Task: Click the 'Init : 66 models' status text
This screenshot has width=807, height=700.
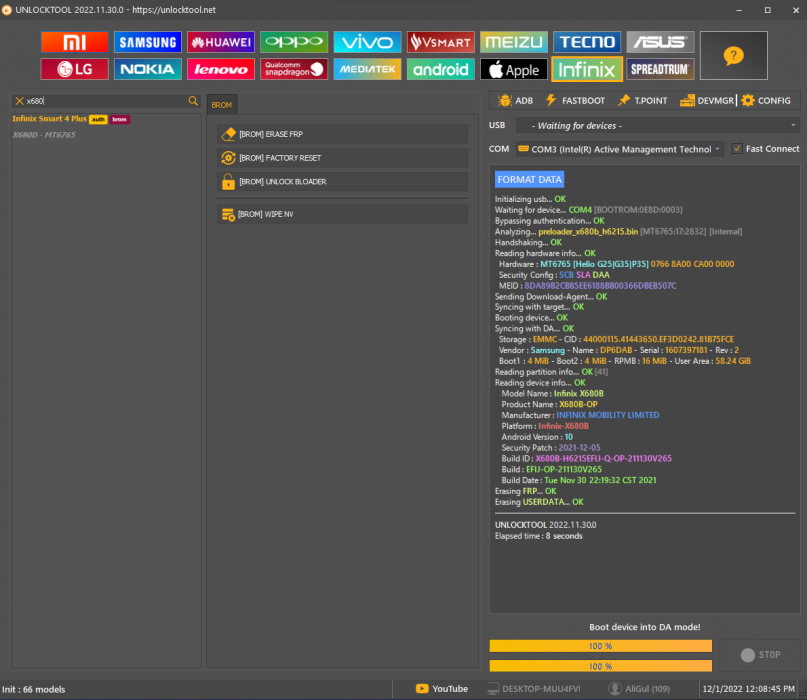Action: (34, 689)
